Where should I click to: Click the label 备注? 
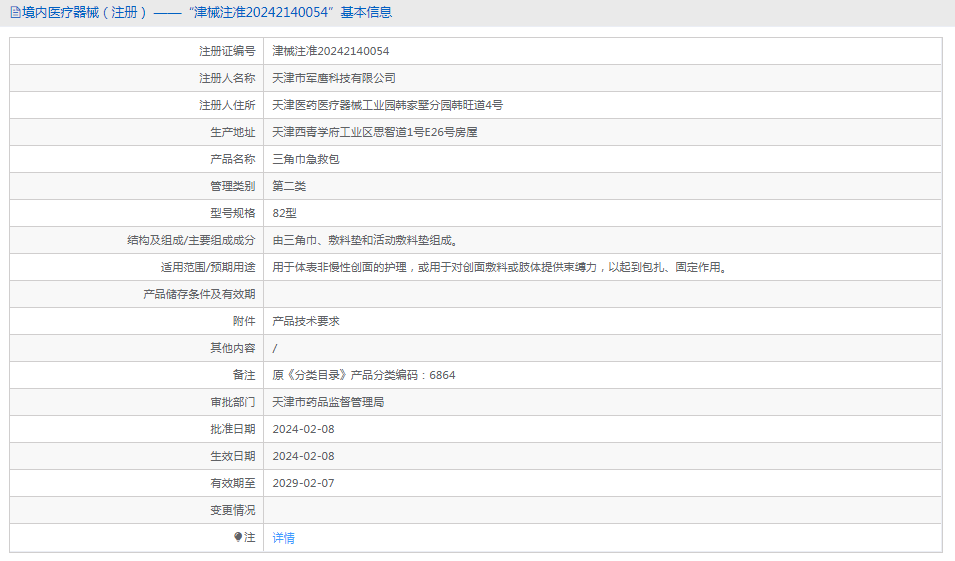244,375
